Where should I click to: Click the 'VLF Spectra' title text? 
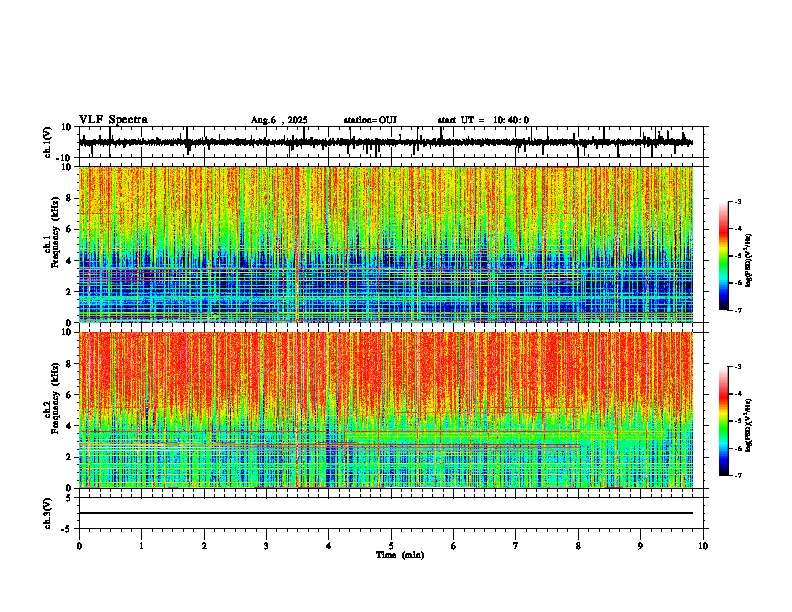tap(113, 120)
